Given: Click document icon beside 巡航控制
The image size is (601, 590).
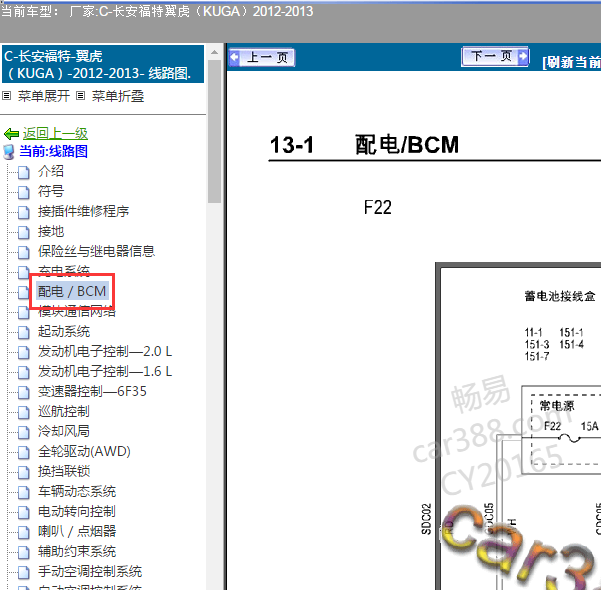Looking at the screenshot, I should (24, 413).
